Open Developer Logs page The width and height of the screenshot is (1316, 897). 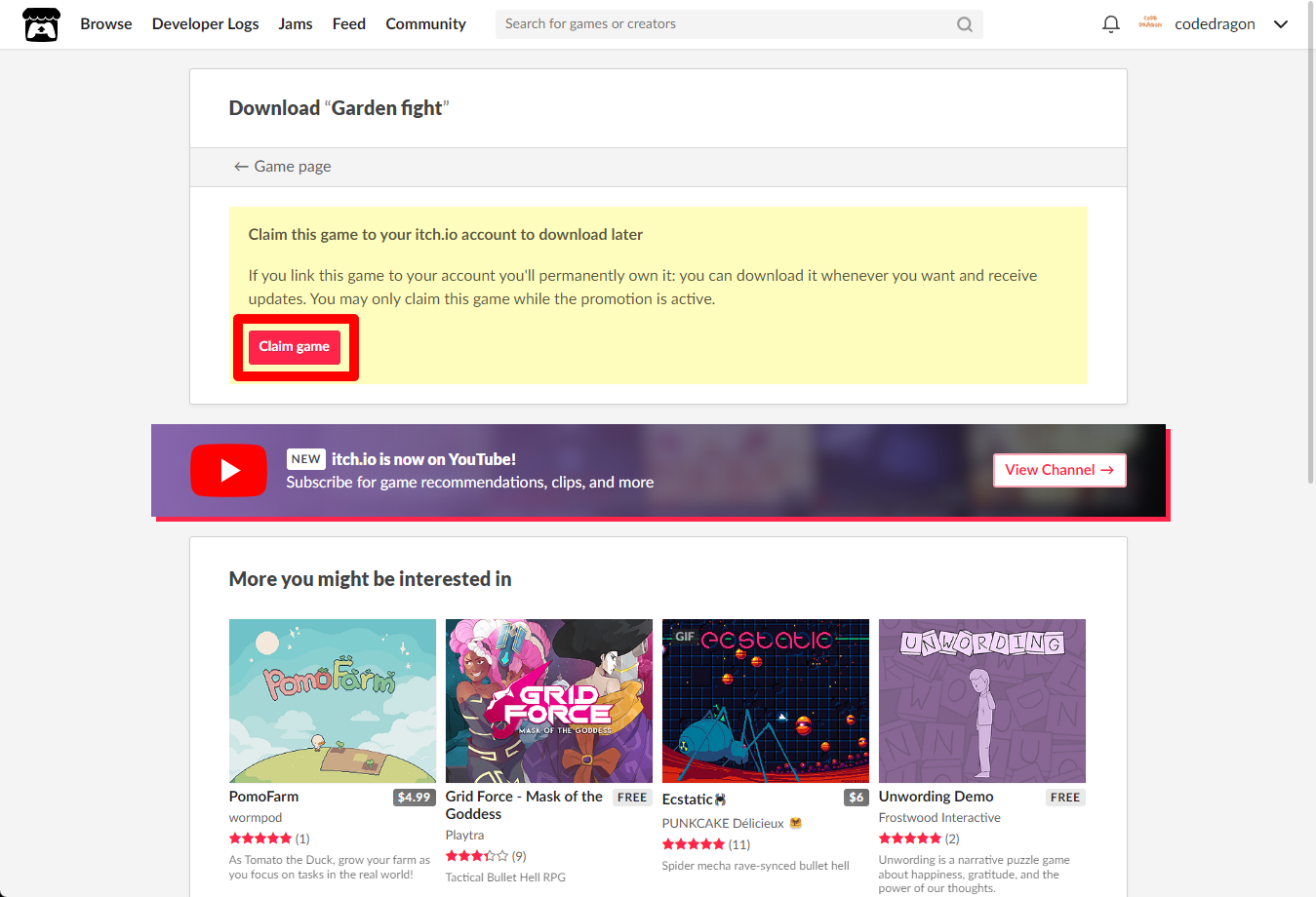[x=205, y=23]
